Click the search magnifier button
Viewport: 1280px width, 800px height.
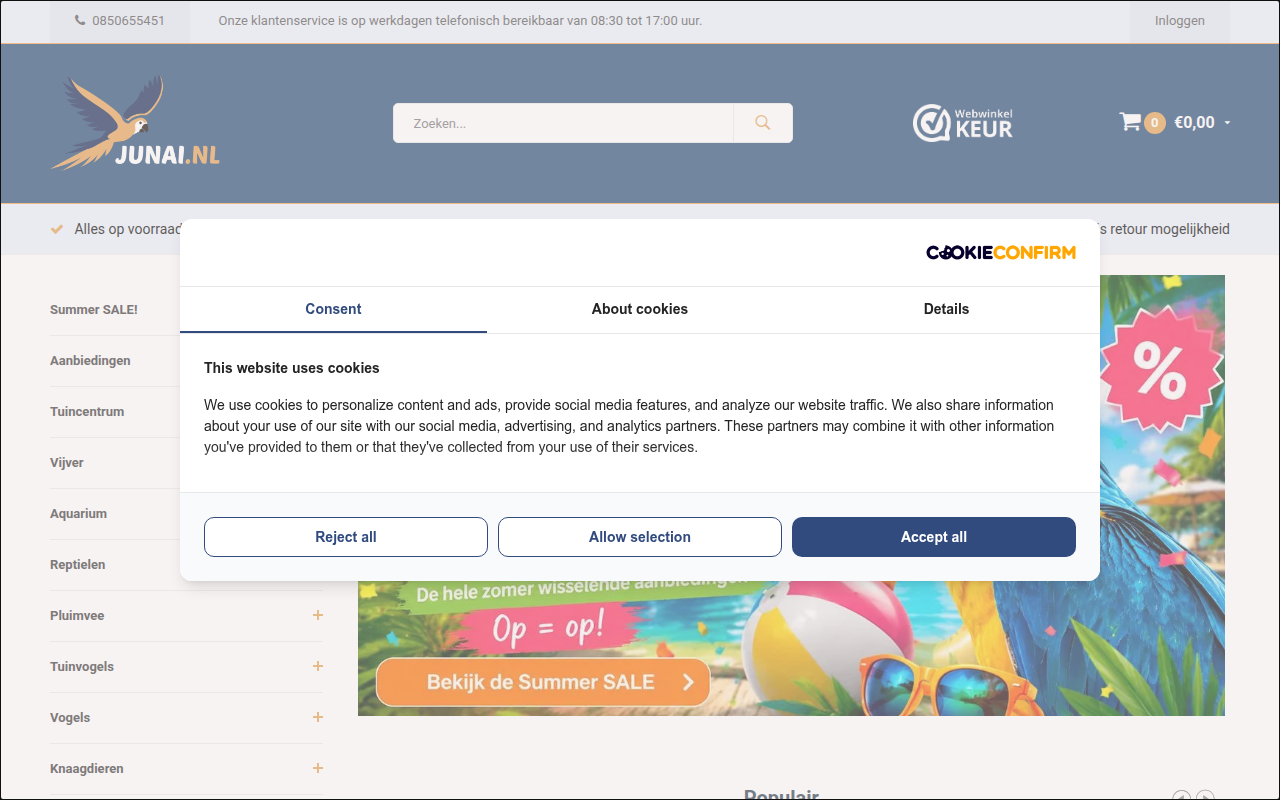763,123
